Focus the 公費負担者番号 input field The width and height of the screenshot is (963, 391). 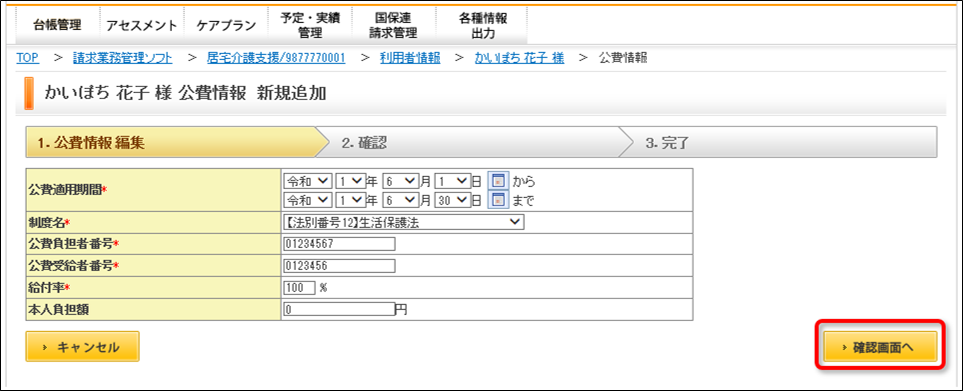click(x=340, y=244)
